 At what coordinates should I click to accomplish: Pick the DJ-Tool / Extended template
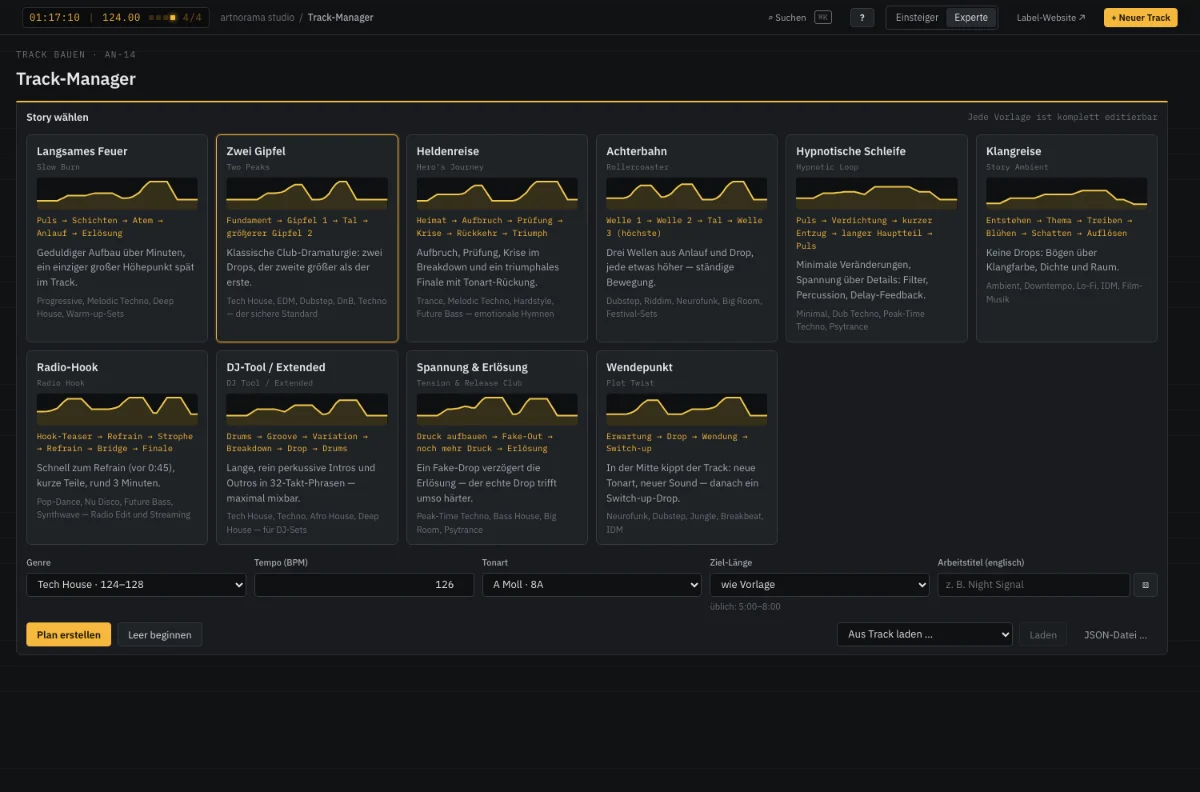tap(307, 447)
